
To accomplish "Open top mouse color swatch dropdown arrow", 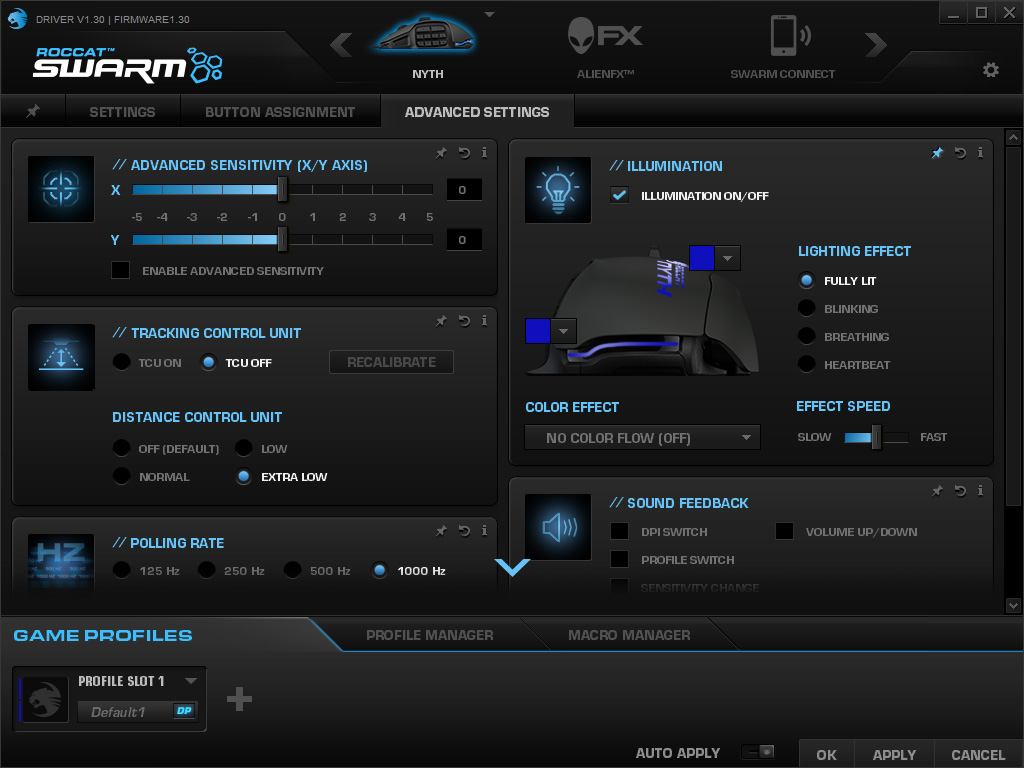I will [x=728, y=258].
